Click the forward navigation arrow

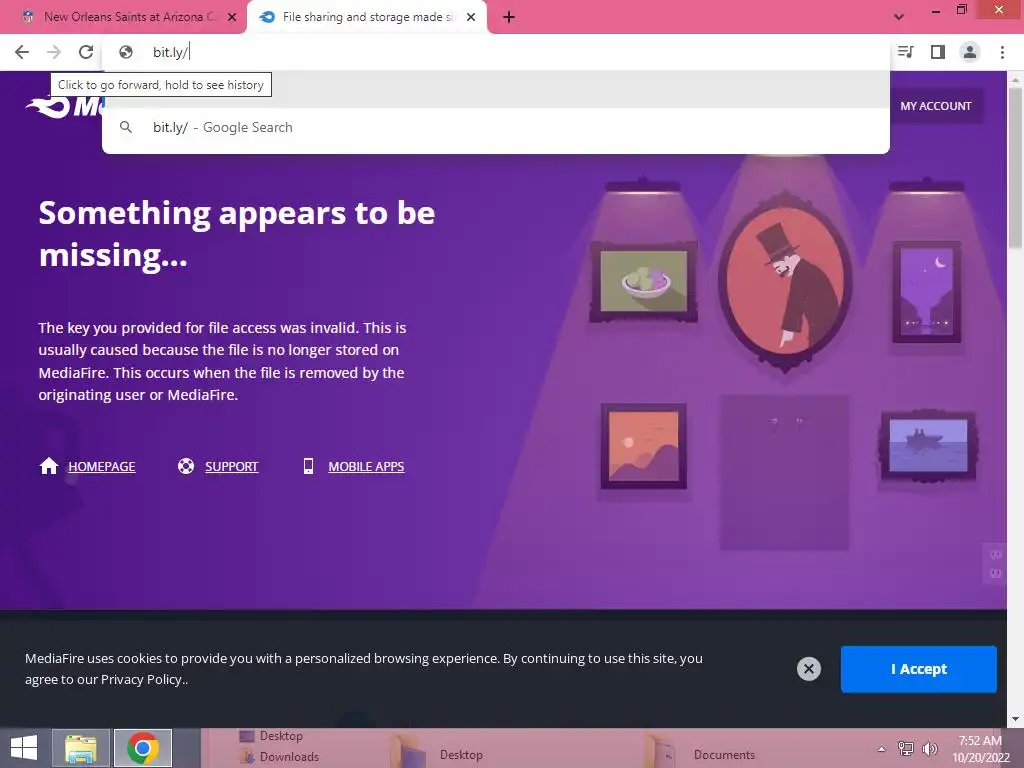click(x=54, y=52)
